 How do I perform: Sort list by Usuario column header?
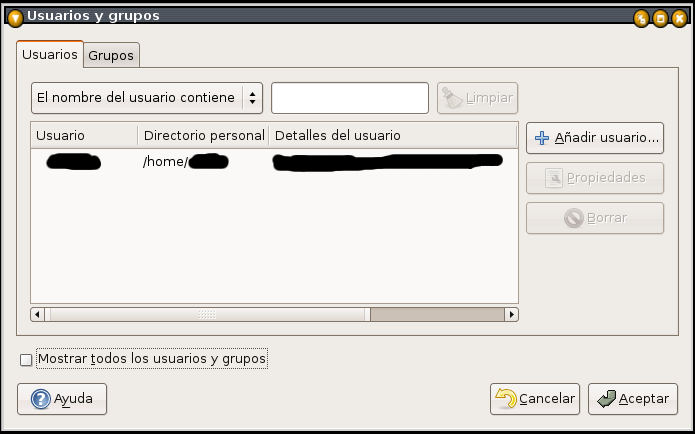point(84,135)
